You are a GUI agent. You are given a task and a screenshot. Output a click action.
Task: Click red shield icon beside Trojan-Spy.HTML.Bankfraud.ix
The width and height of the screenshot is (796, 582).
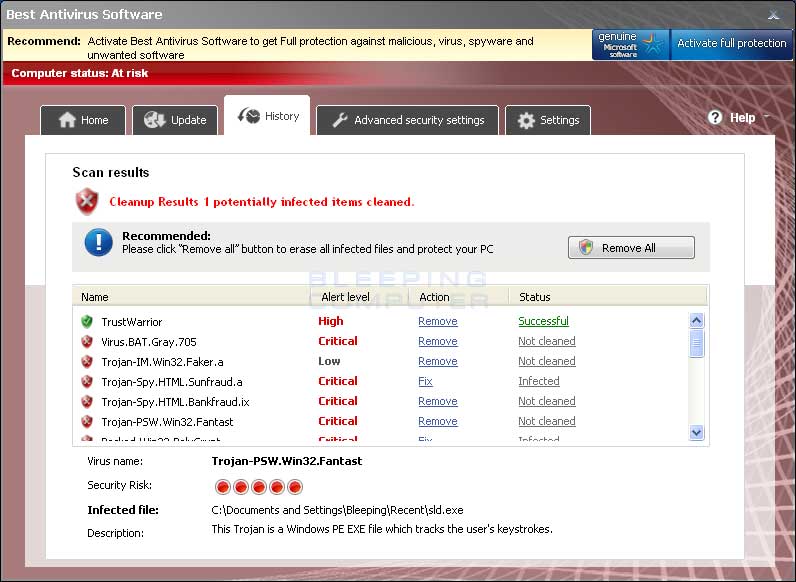tap(87, 401)
